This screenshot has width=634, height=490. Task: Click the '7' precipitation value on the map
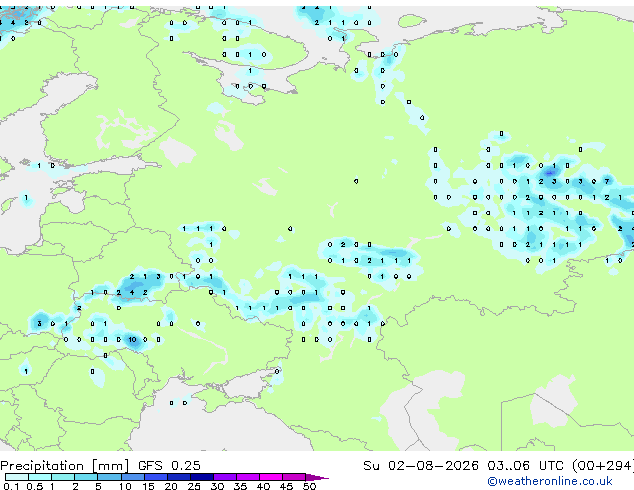pyautogui.click(x=607, y=182)
